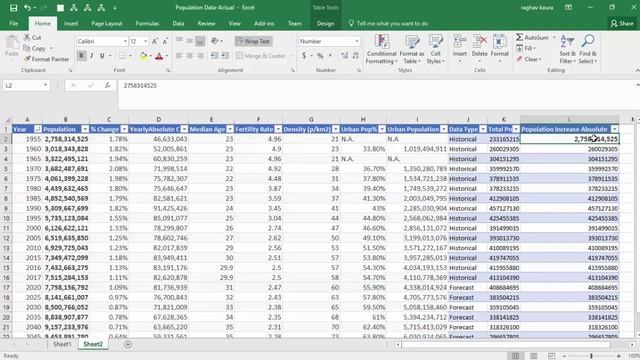This screenshot has width=640, height=360.
Task: Click the Percent Style icon
Action: coord(320,56)
